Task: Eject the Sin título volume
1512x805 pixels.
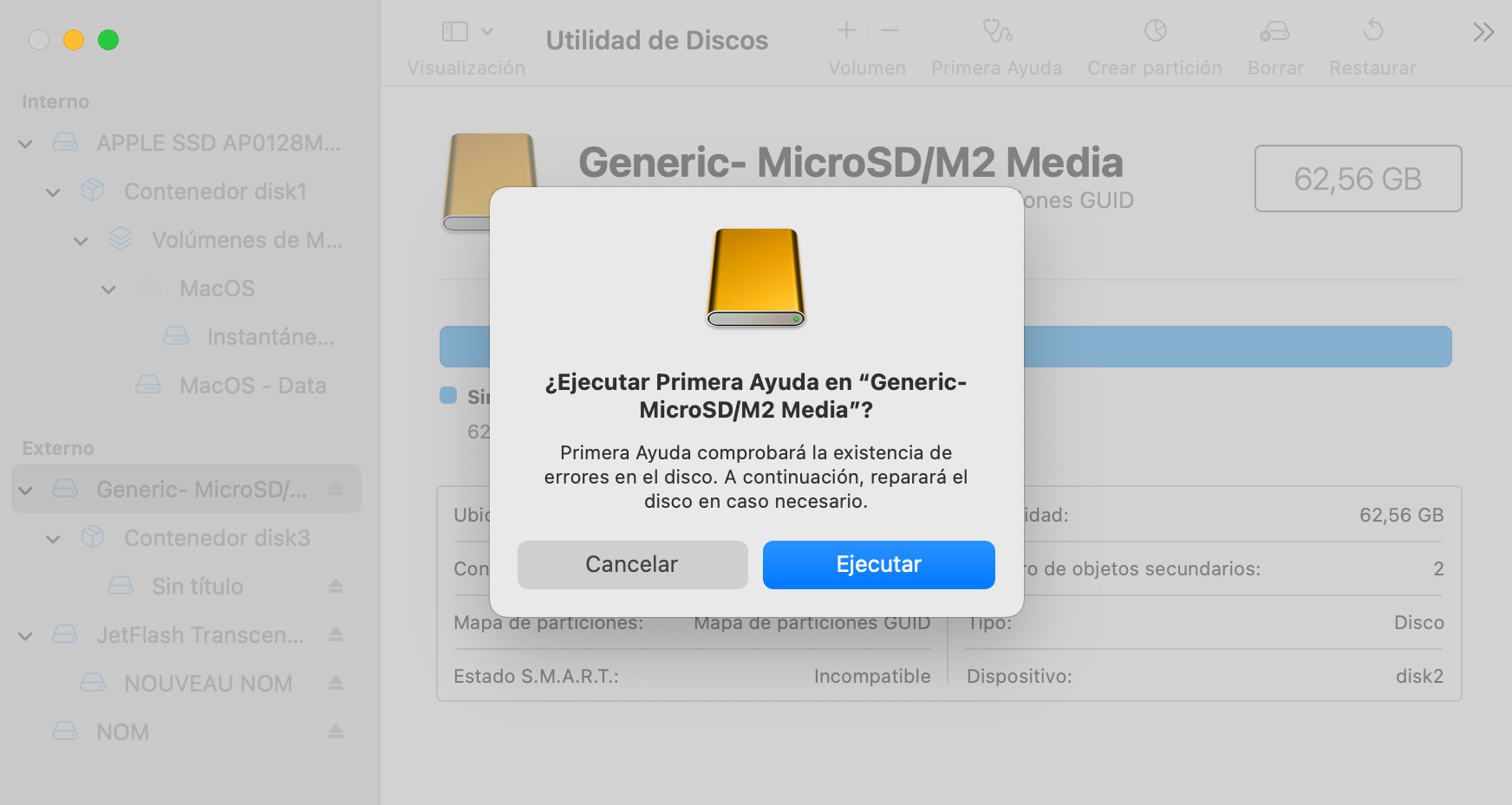Action: 336,587
